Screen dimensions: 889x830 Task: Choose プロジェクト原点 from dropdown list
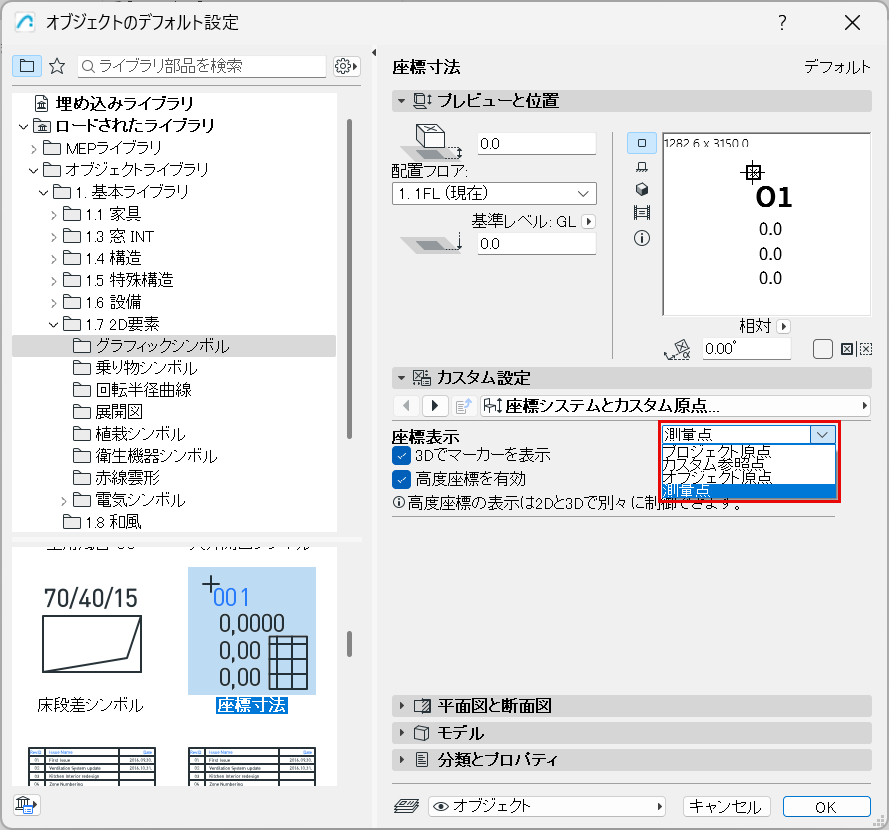pos(748,452)
